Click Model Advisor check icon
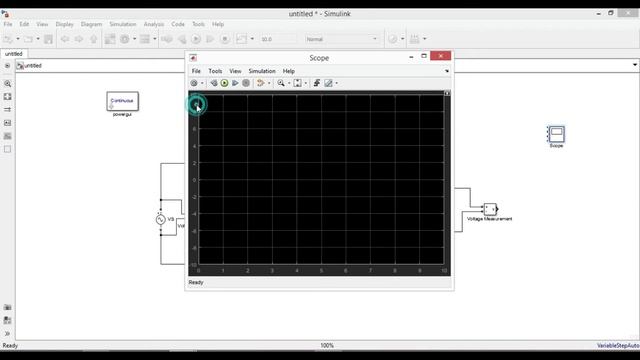Screen dimensions: 640x360 392,39
